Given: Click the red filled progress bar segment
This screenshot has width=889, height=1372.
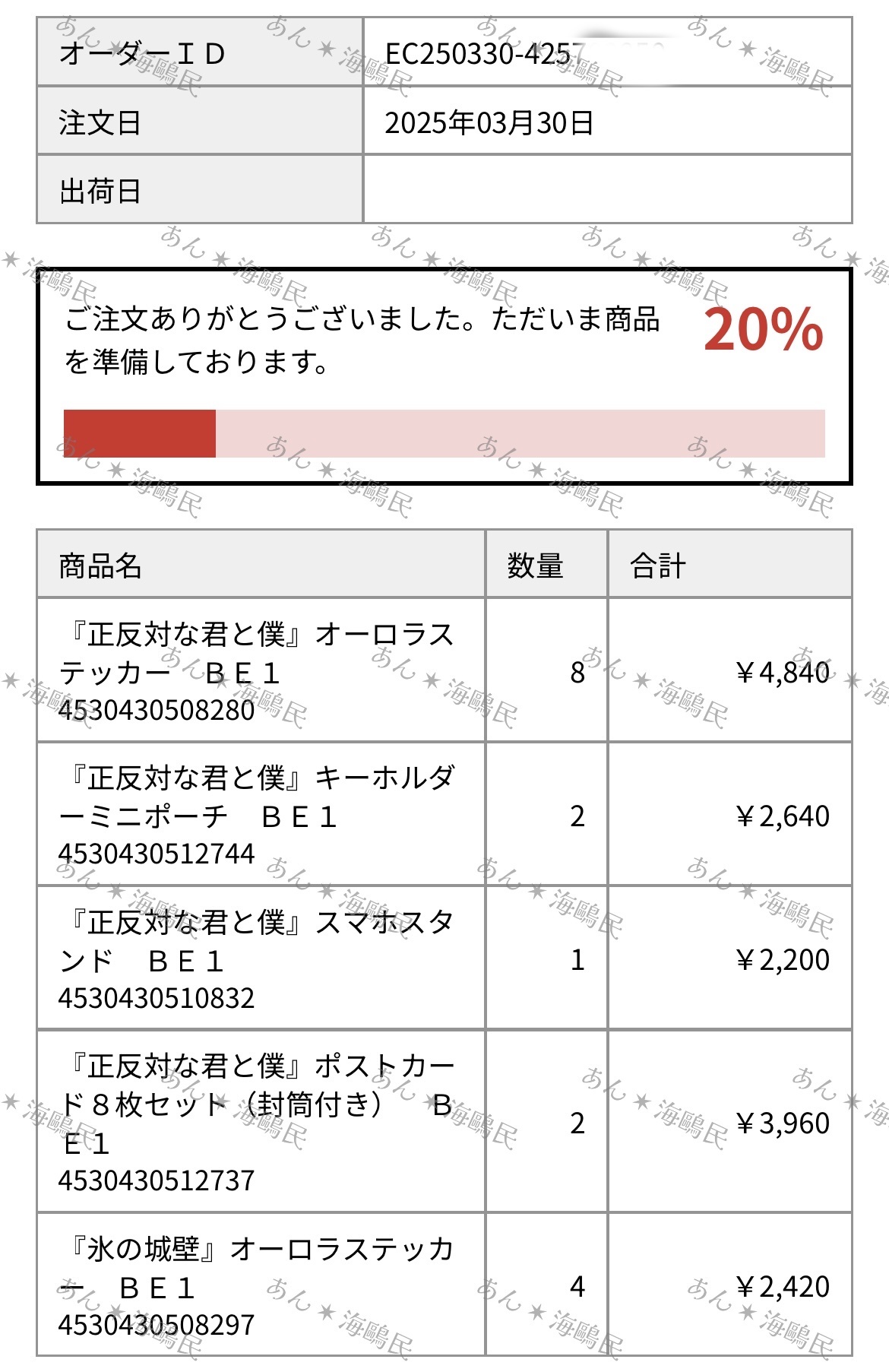Looking at the screenshot, I should pyautogui.click(x=140, y=433).
